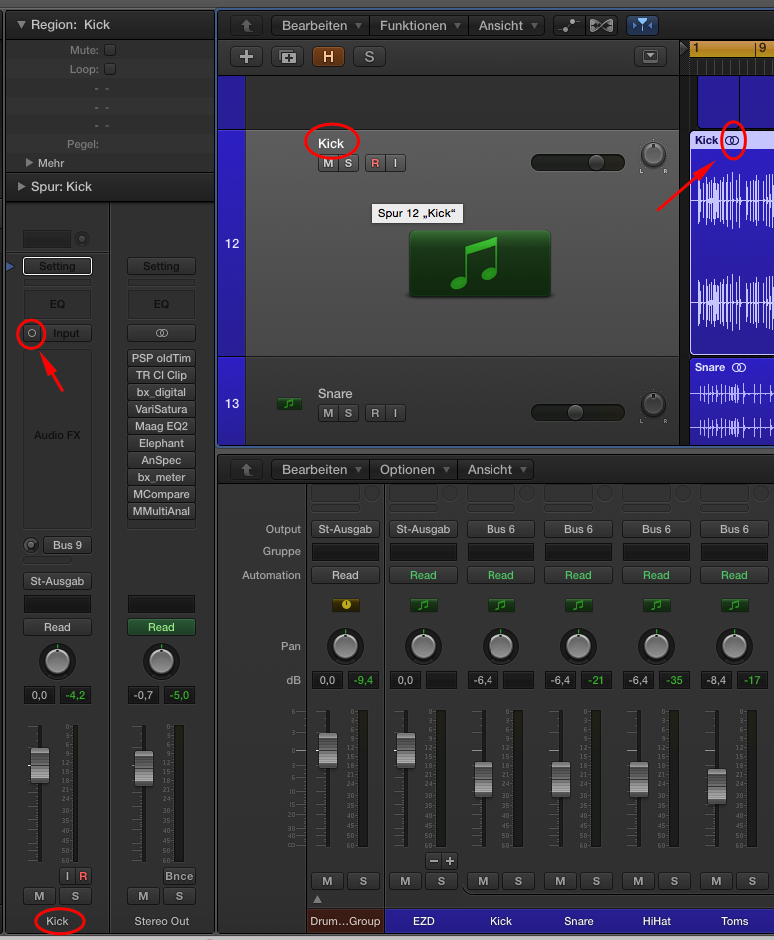Screen dimensions: 774x940
Task: Toggle input monitoring on Kick track header
Action: pos(396,163)
